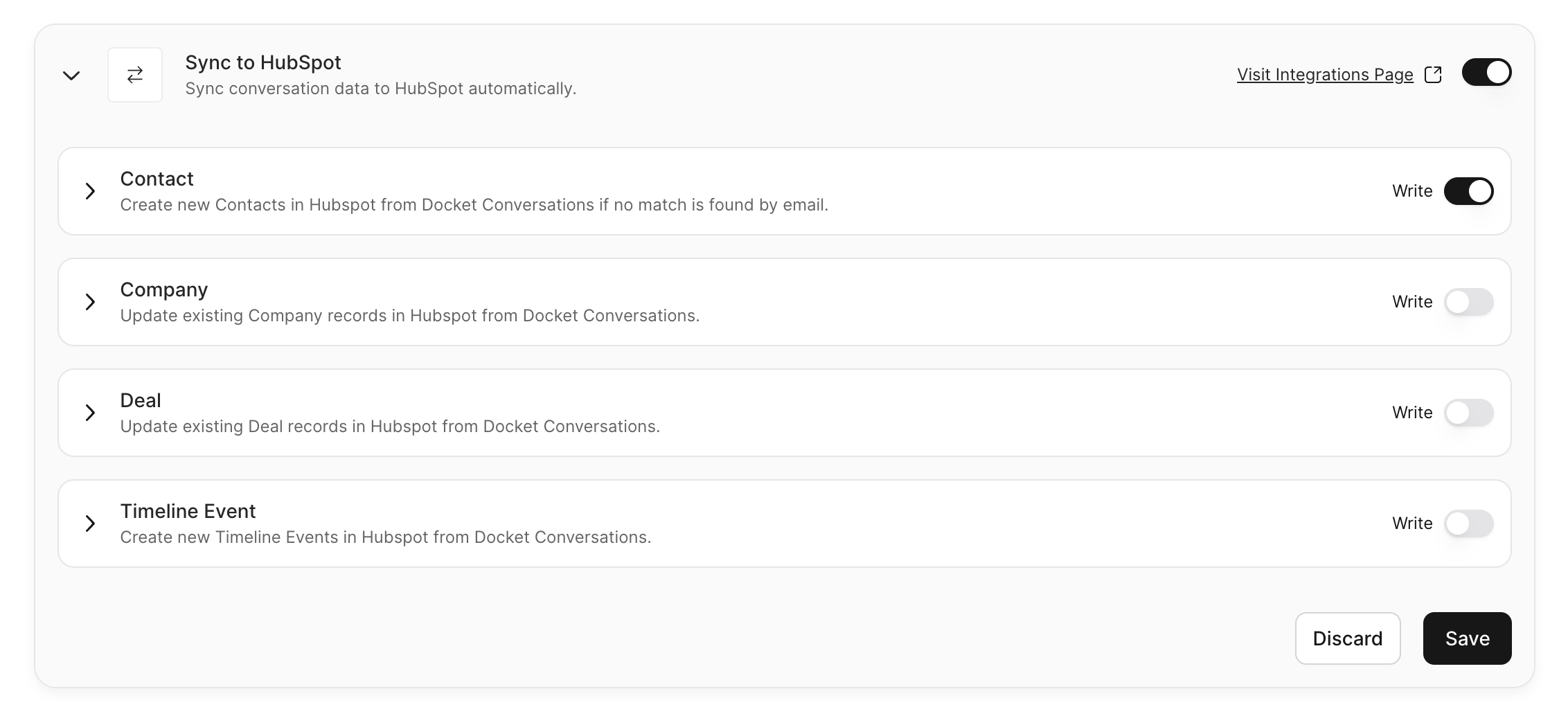Click the Timeline Event row title
1568x716 pixels.
click(x=188, y=511)
